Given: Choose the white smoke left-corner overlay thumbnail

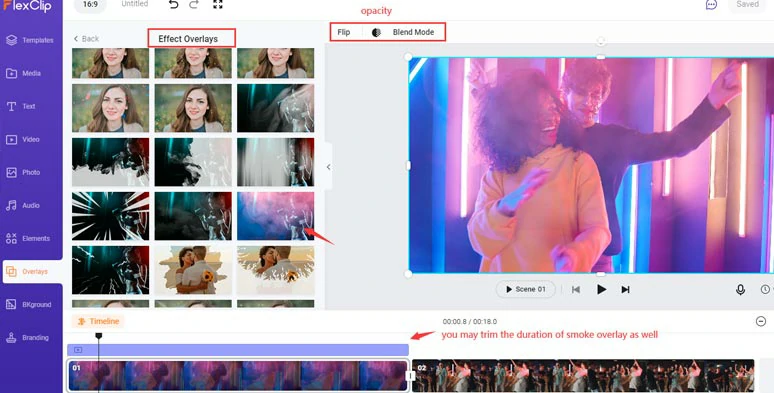Looking at the screenshot, I should click(x=110, y=162).
